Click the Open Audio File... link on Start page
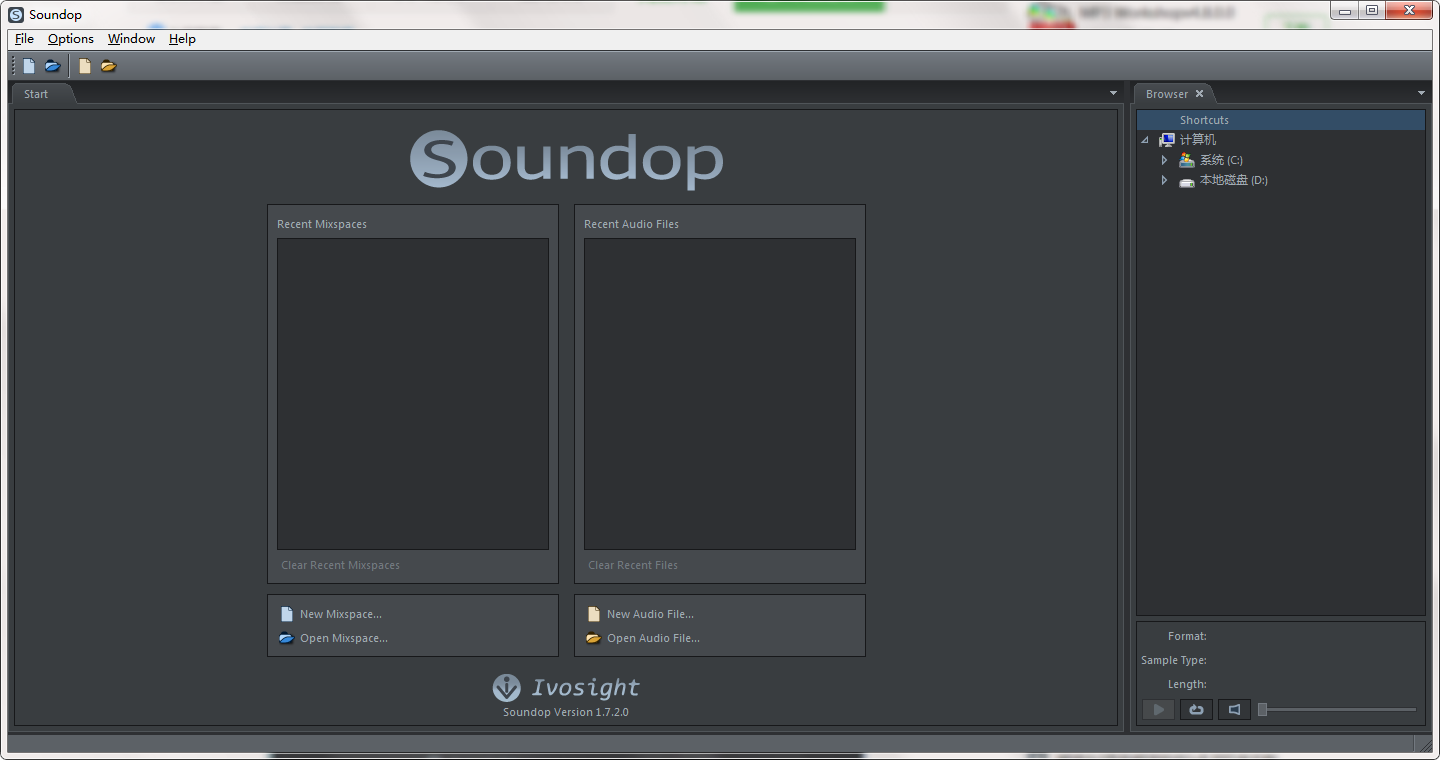The width and height of the screenshot is (1440, 760). [x=653, y=638]
